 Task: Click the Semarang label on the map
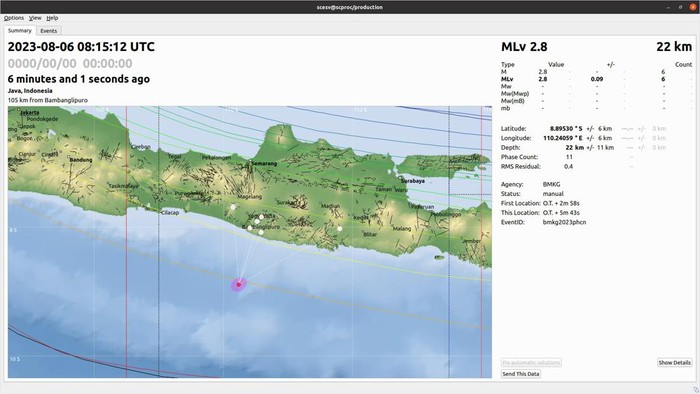[x=264, y=164]
